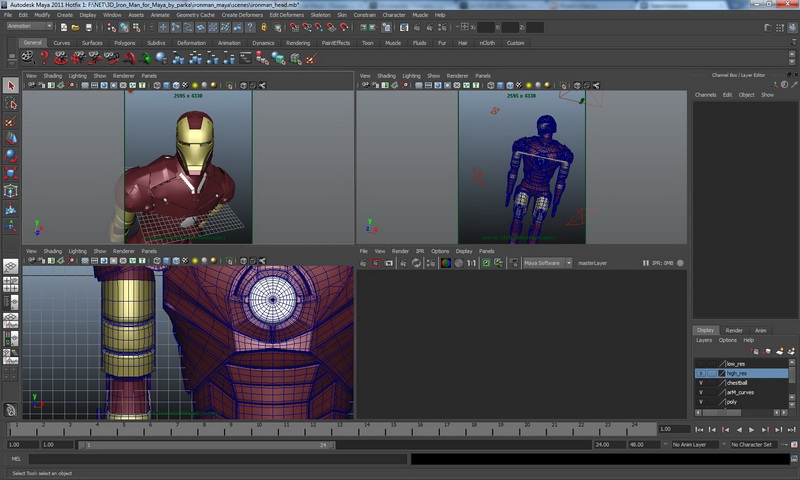Click the play forwards button
This screenshot has width=800, height=480.
point(752,429)
